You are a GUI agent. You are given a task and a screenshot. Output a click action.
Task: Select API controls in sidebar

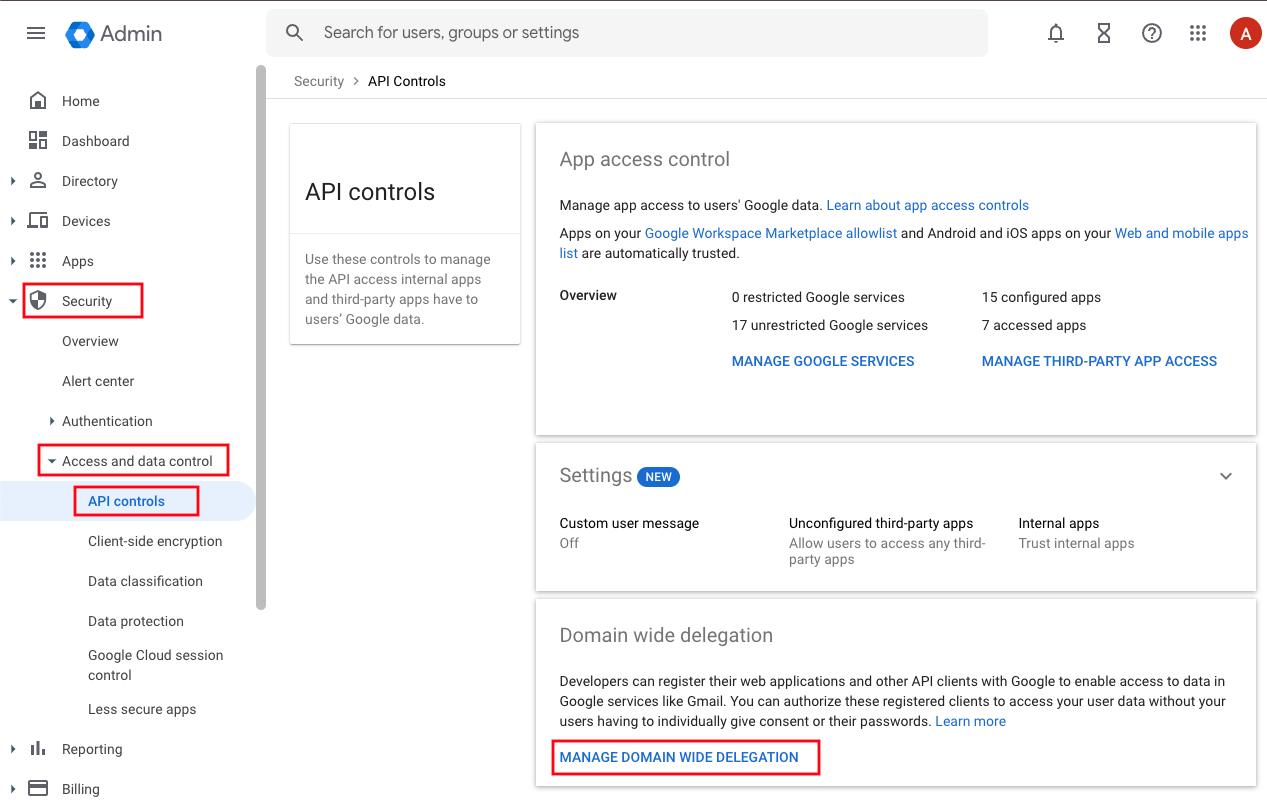click(x=126, y=501)
